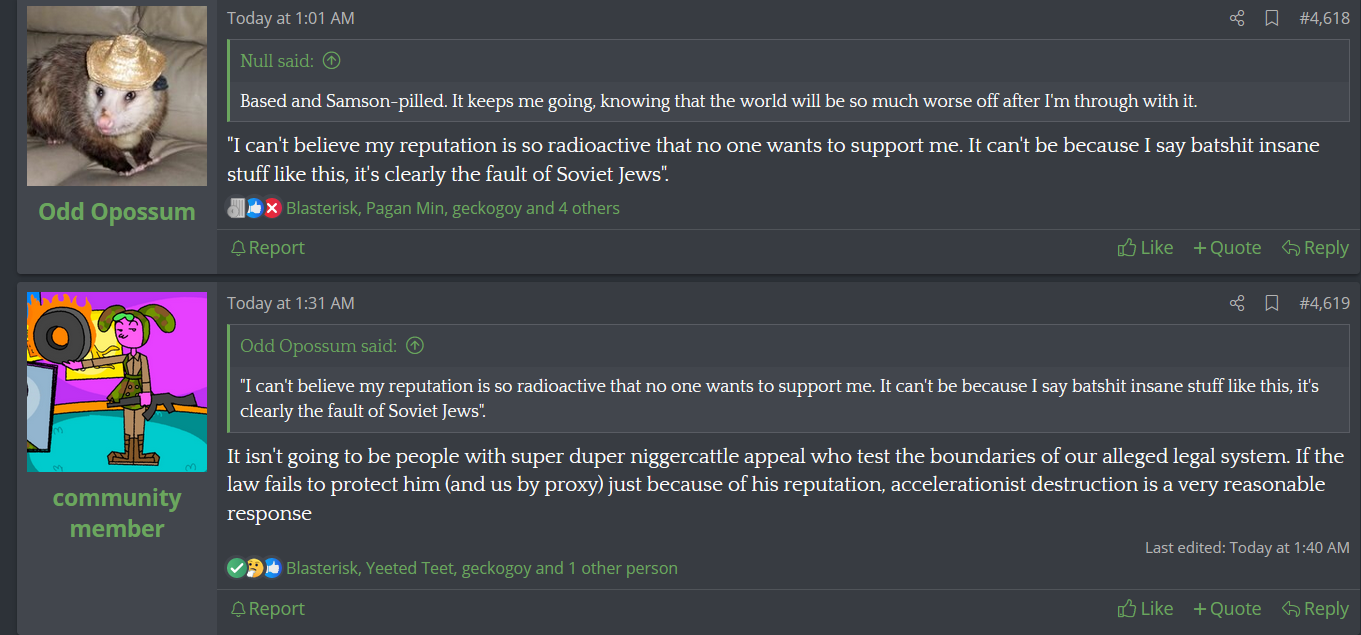This screenshot has height=635, width=1361.
Task: Open Odd Opossum's avatar image
Action: (117, 96)
